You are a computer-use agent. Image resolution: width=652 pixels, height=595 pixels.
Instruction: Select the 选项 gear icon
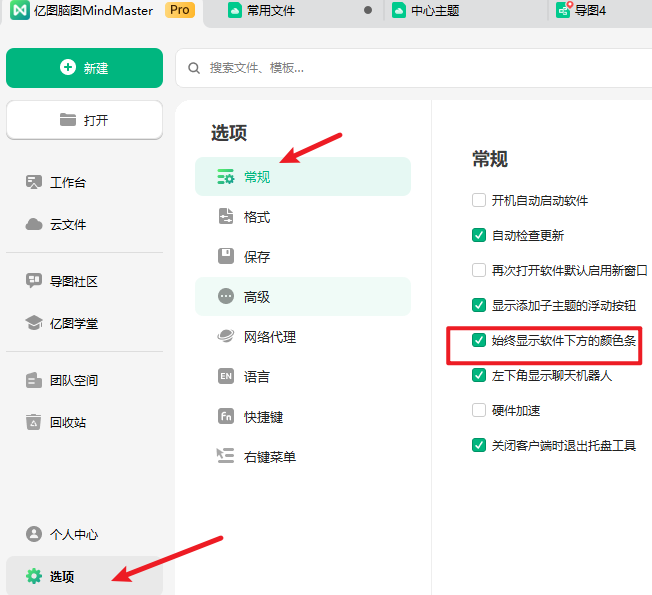(x=34, y=576)
